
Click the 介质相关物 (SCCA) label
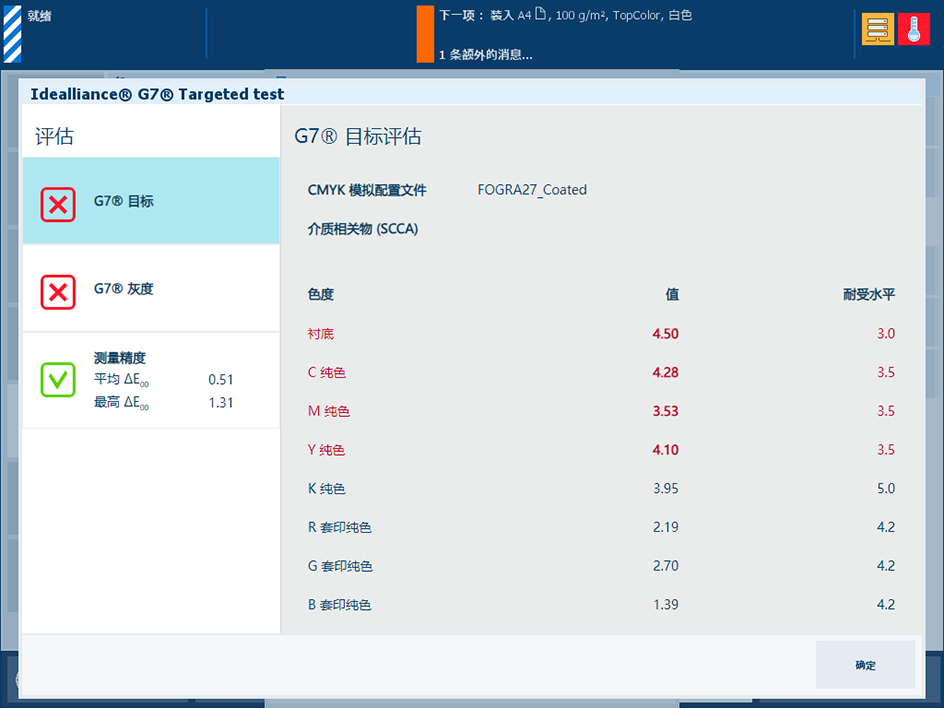tap(362, 229)
